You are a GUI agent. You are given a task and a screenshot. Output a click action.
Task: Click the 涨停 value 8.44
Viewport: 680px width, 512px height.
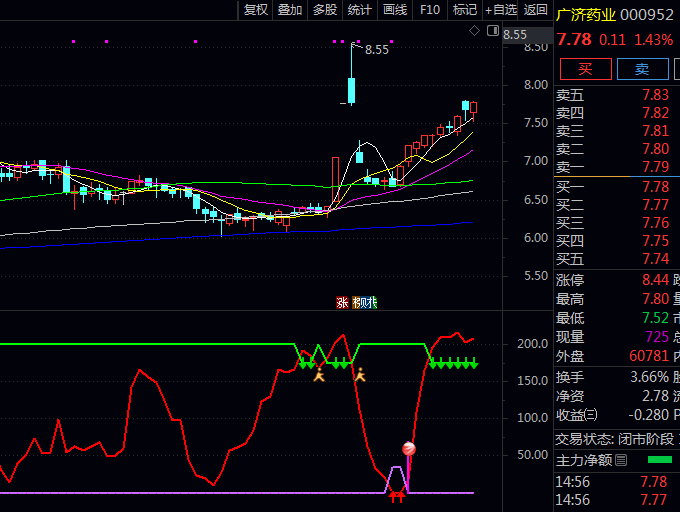655,280
